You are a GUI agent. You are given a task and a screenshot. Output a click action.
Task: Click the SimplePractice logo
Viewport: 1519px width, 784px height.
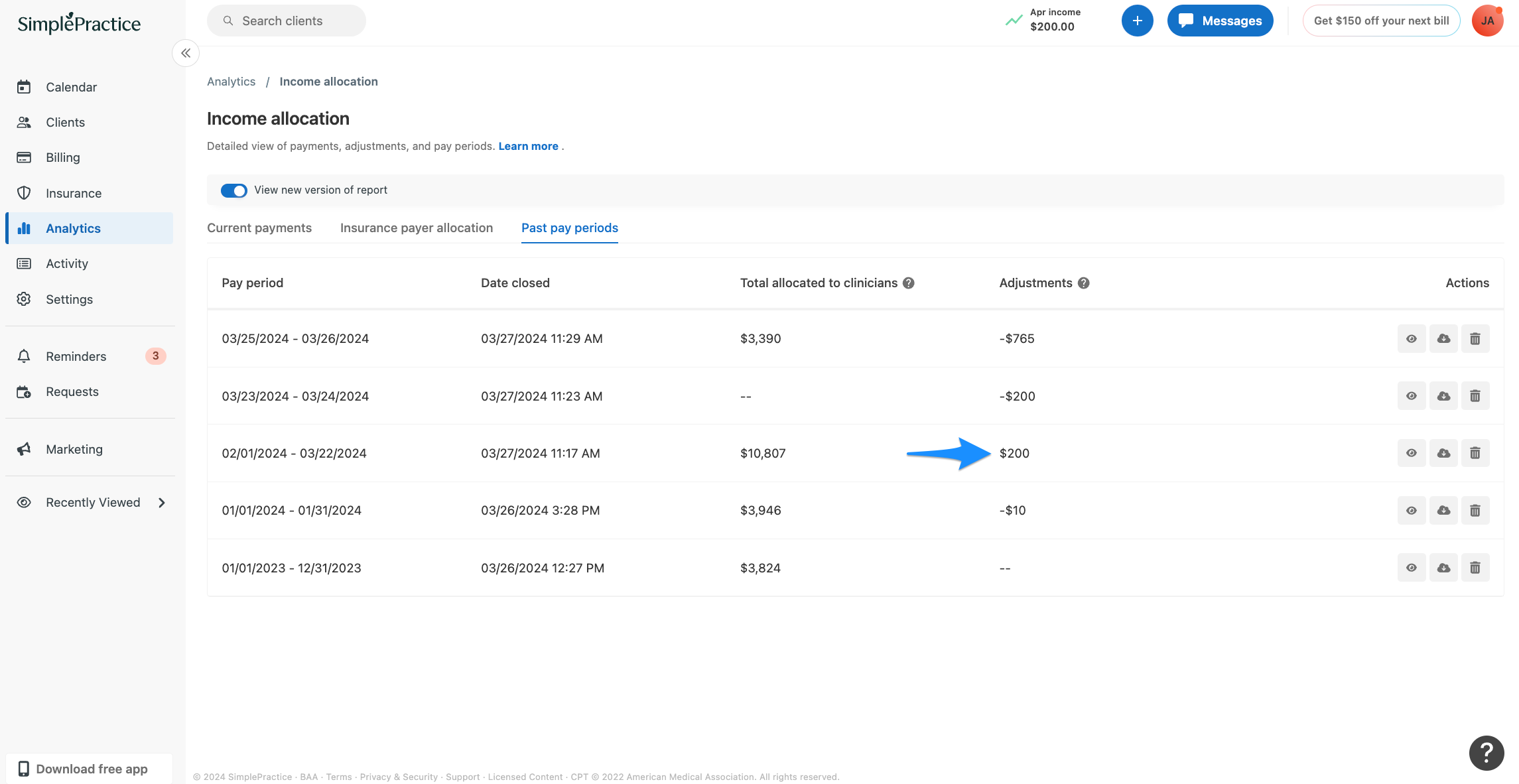click(x=79, y=23)
